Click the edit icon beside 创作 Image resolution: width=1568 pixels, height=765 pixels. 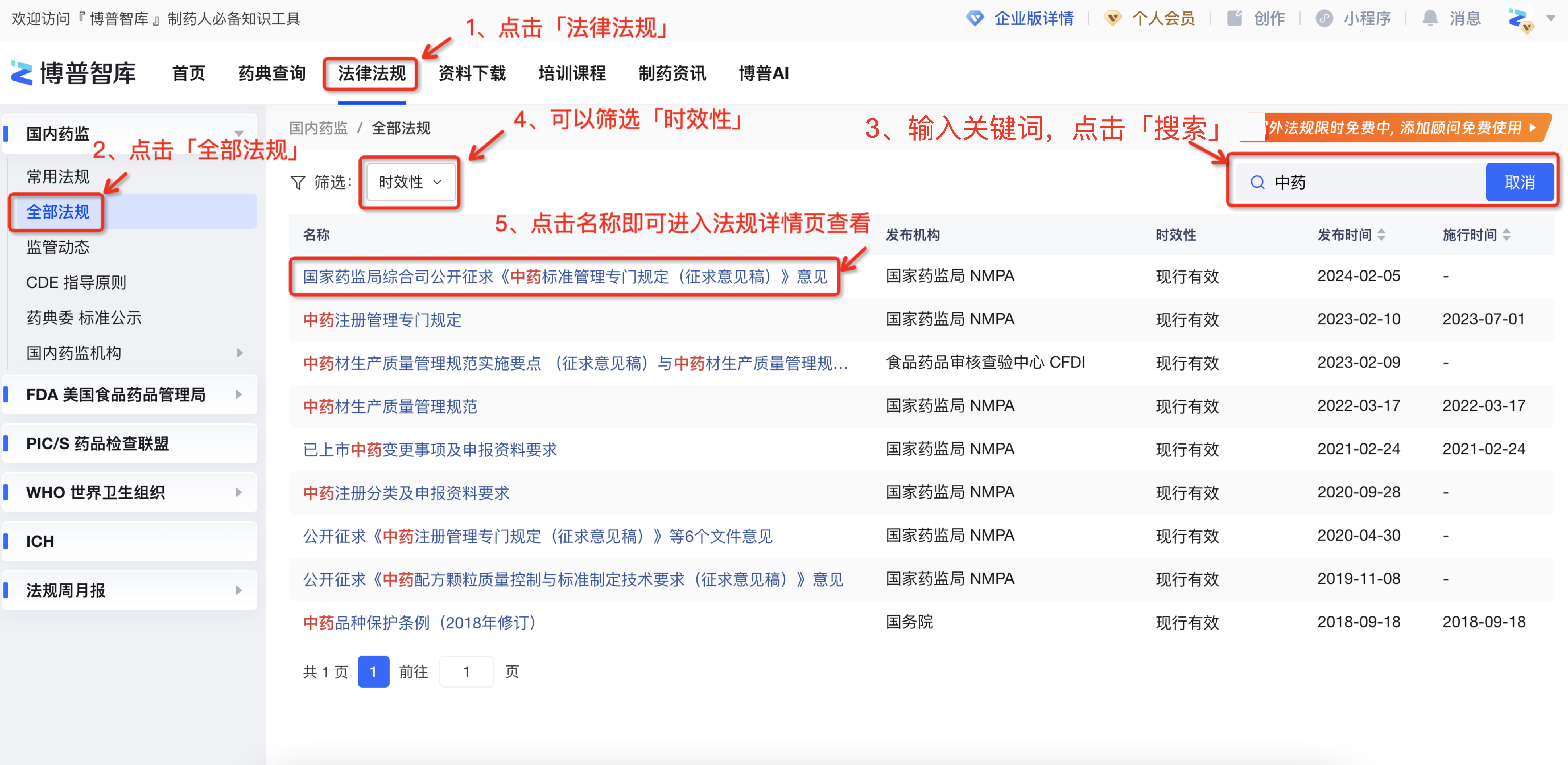1234,18
